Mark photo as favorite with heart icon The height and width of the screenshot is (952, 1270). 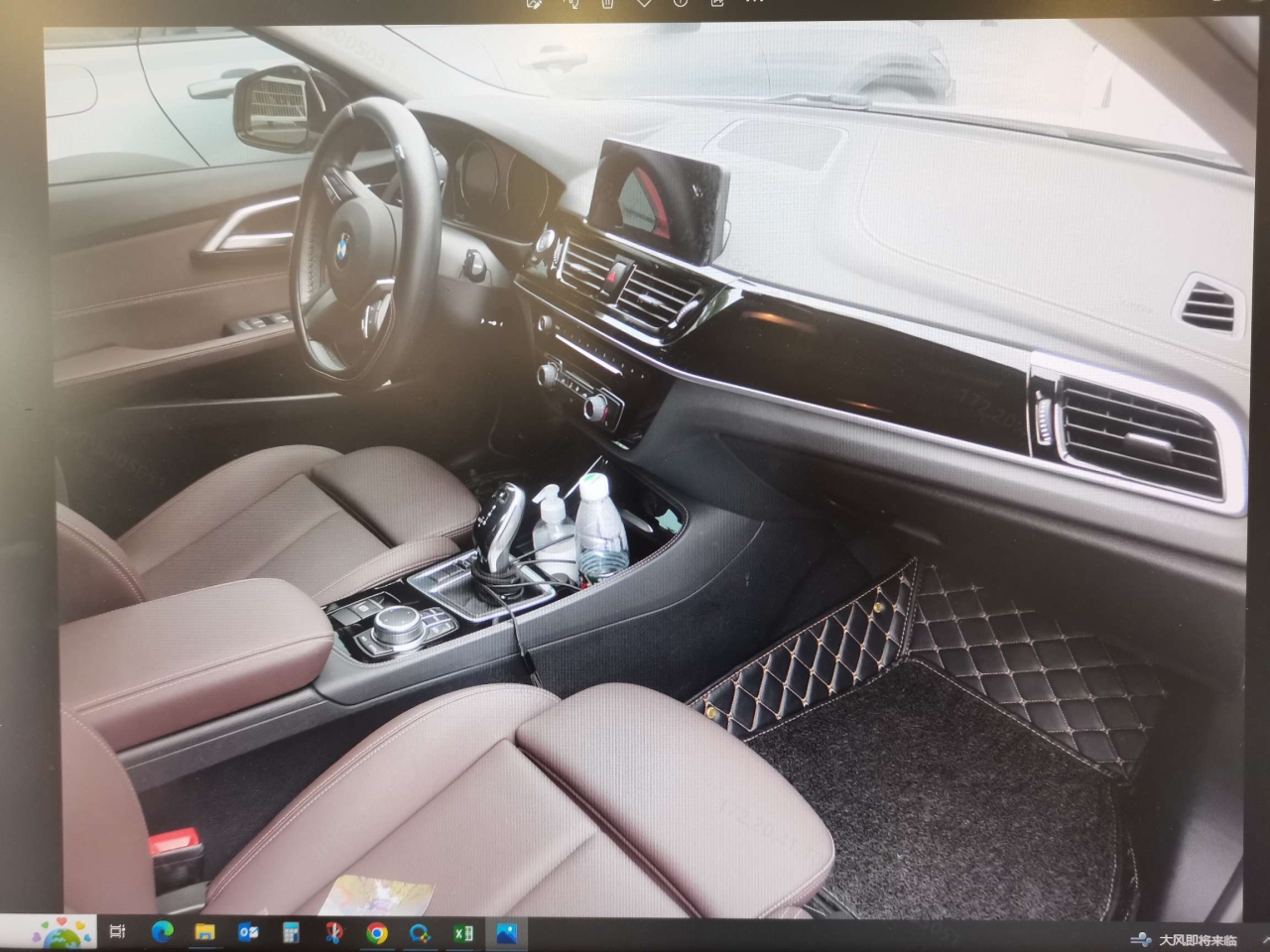pos(643,3)
